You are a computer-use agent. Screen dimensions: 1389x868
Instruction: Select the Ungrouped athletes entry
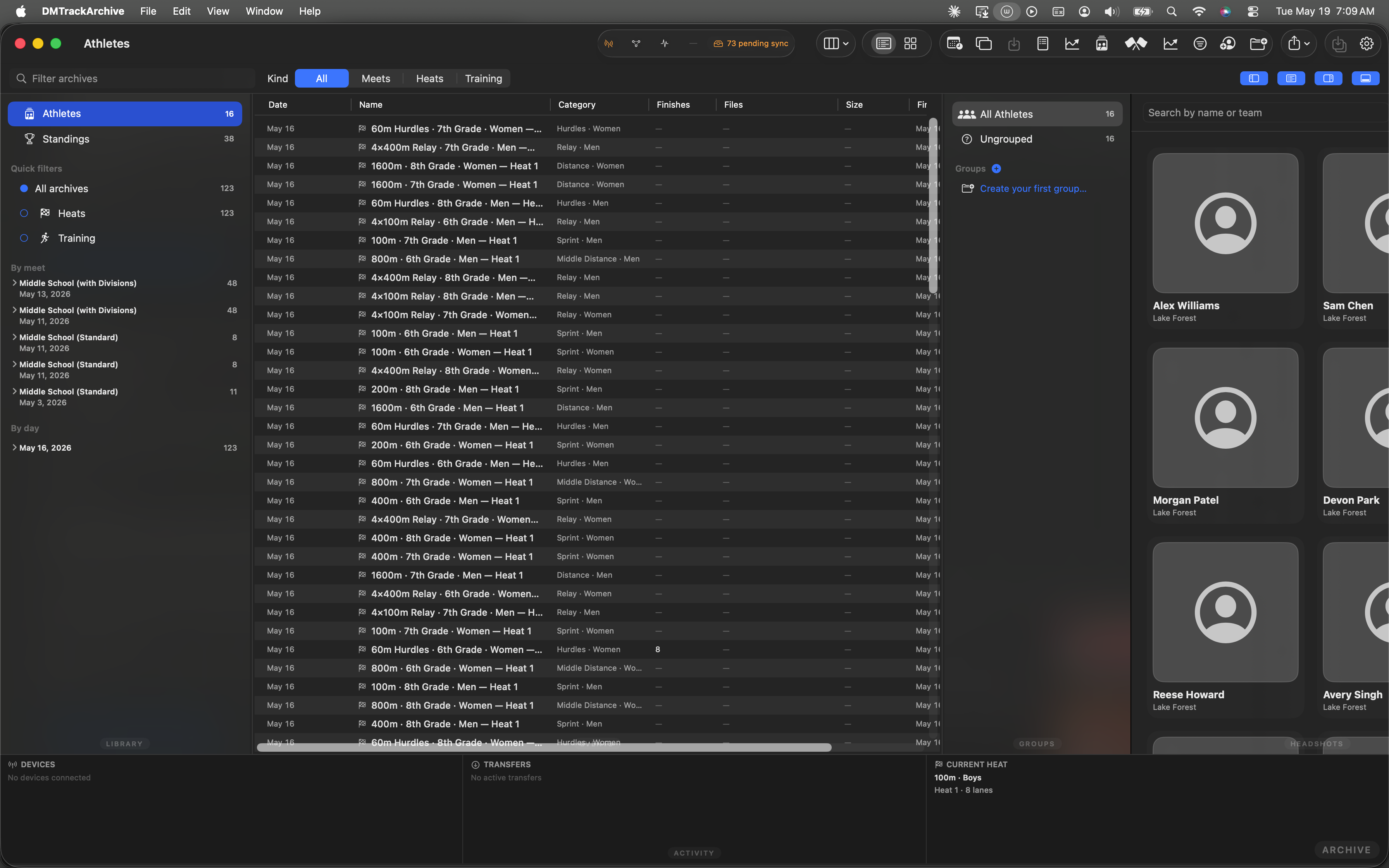click(x=1037, y=139)
